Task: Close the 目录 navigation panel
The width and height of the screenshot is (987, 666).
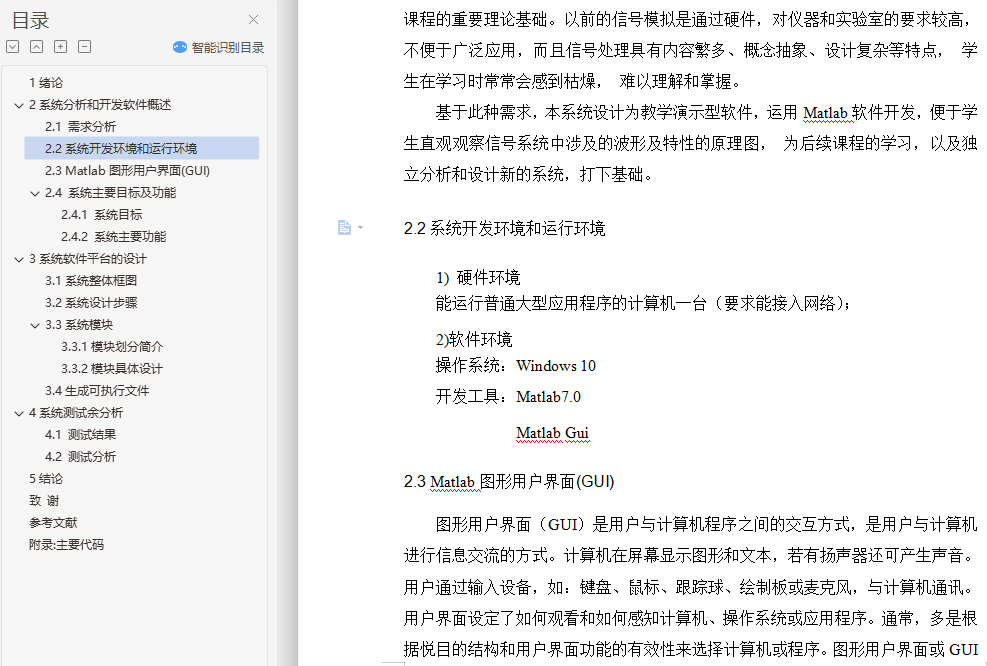Action: pyautogui.click(x=253, y=20)
